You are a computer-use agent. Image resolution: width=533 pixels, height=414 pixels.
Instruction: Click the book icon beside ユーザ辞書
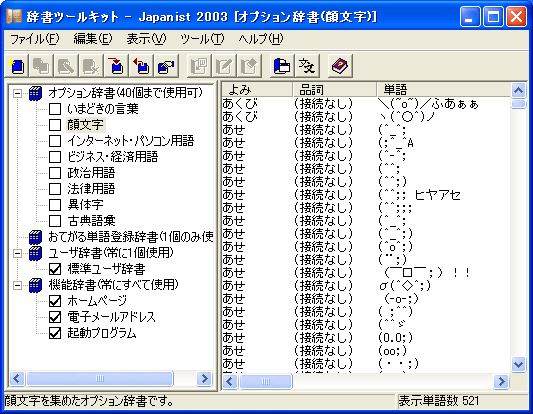pos(35,253)
